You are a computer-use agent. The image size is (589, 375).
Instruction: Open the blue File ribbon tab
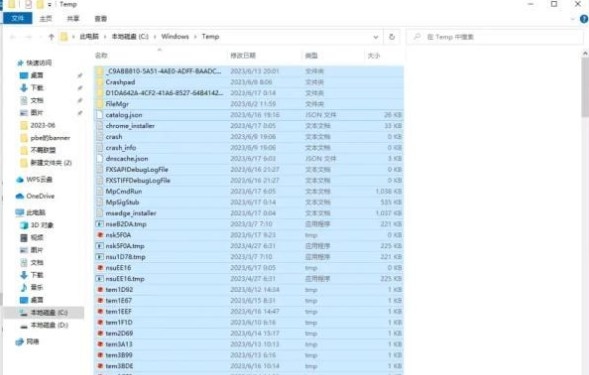[x=17, y=18]
